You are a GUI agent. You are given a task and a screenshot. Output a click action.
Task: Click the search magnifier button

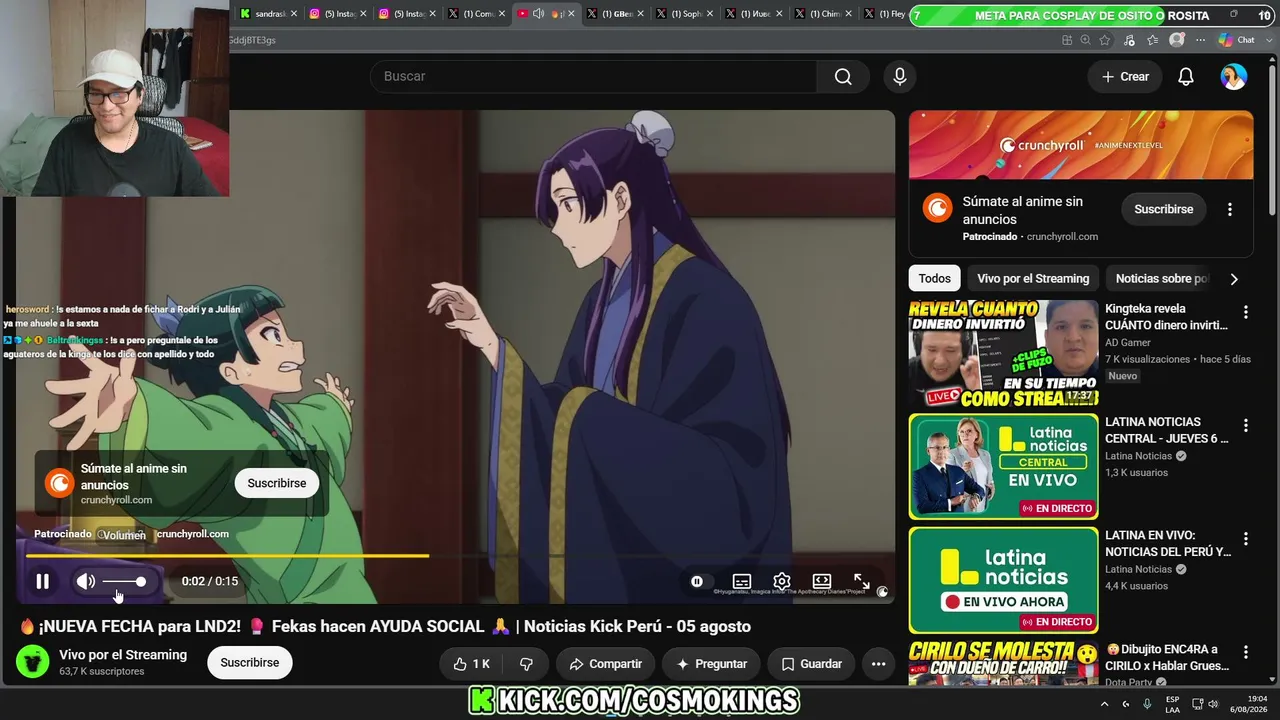tap(843, 77)
